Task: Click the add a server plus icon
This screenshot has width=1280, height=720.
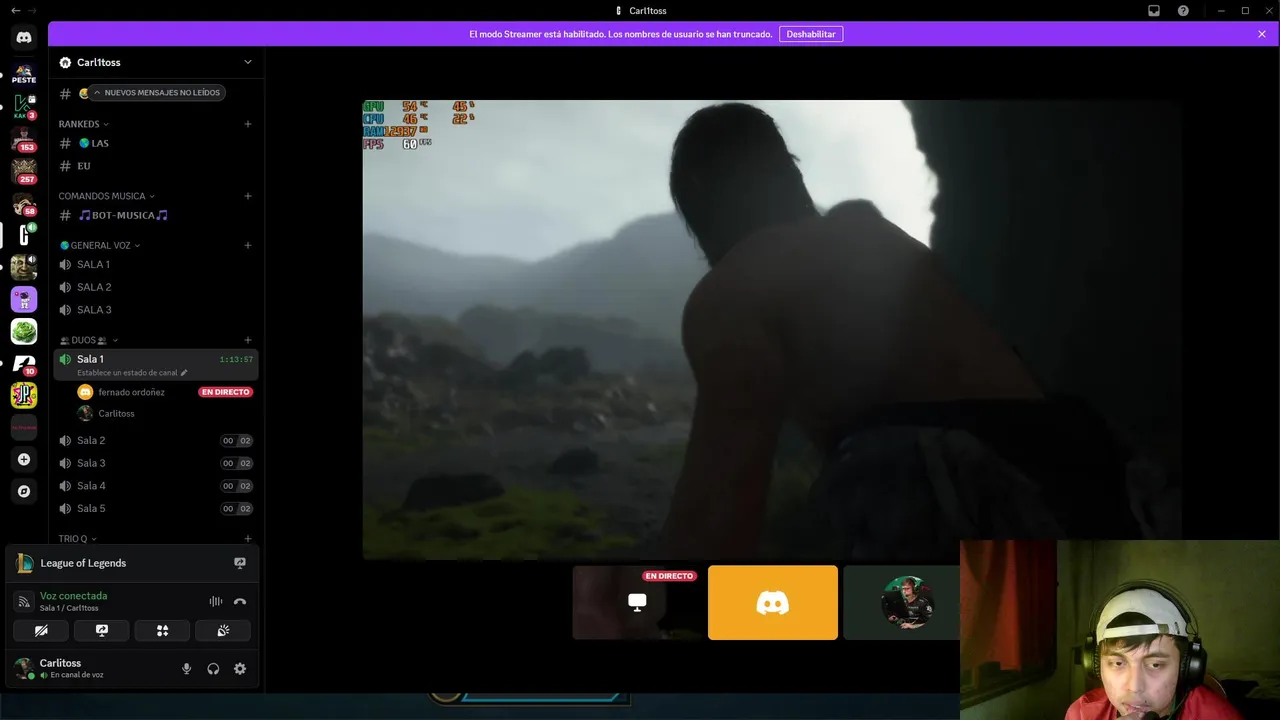Action: [24, 459]
